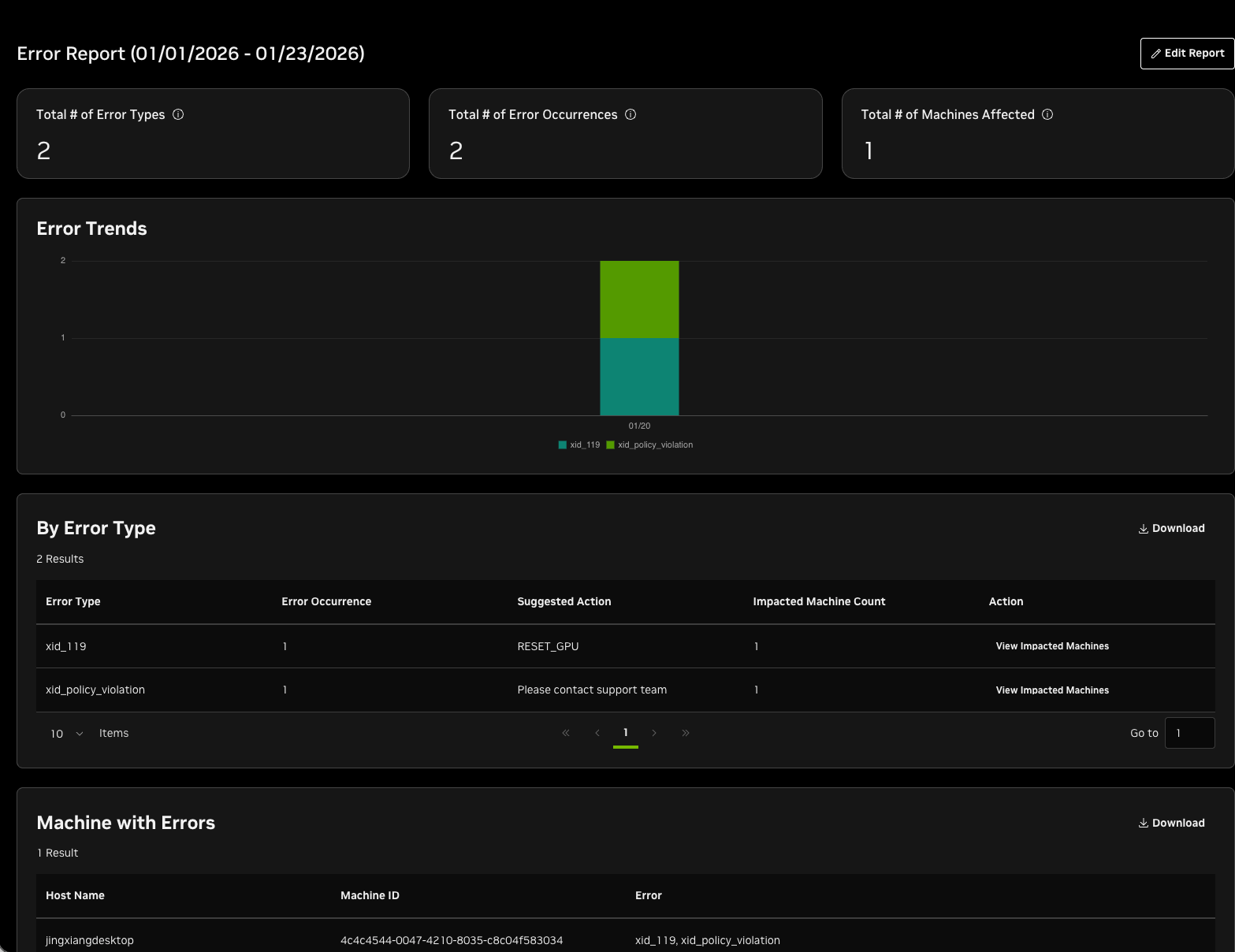Click info icon beside Total Error Occurrences
The image size is (1235, 952).
pos(631,114)
